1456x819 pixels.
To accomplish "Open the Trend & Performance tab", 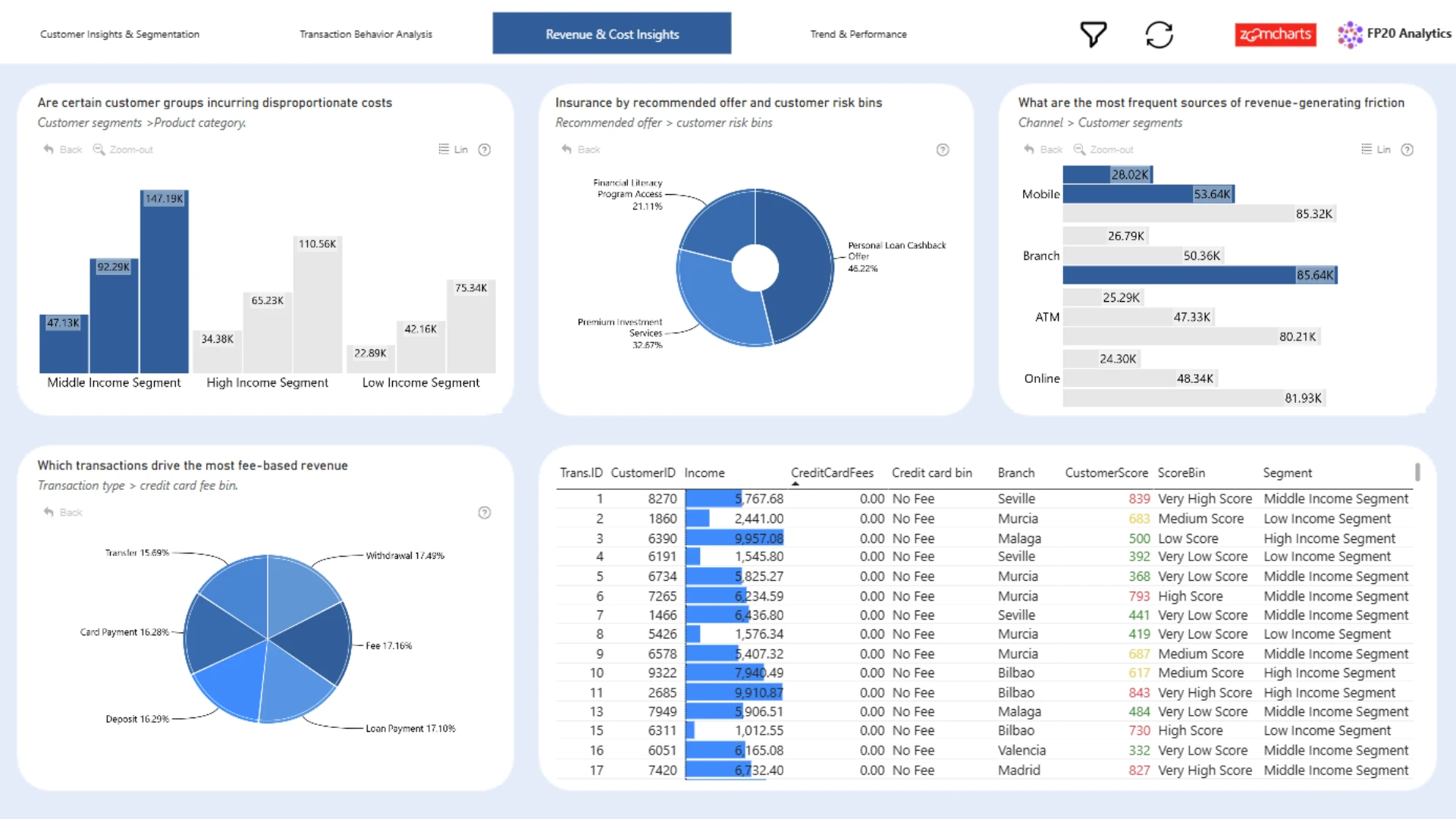I will click(858, 34).
